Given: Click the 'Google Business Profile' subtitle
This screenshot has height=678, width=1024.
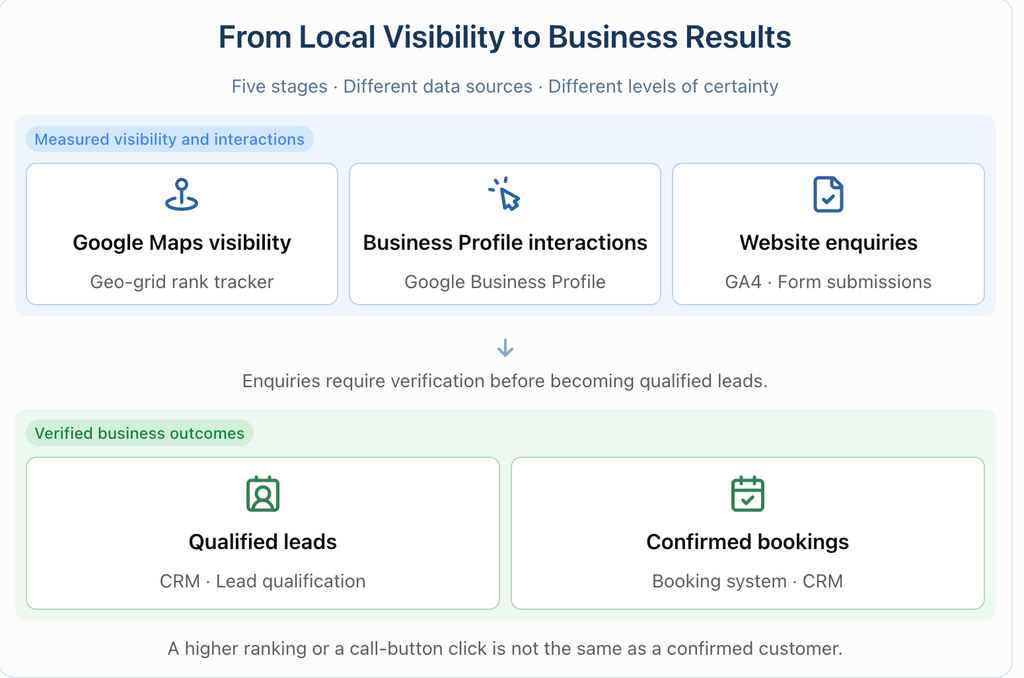Looking at the screenshot, I should [x=505, y=282].
